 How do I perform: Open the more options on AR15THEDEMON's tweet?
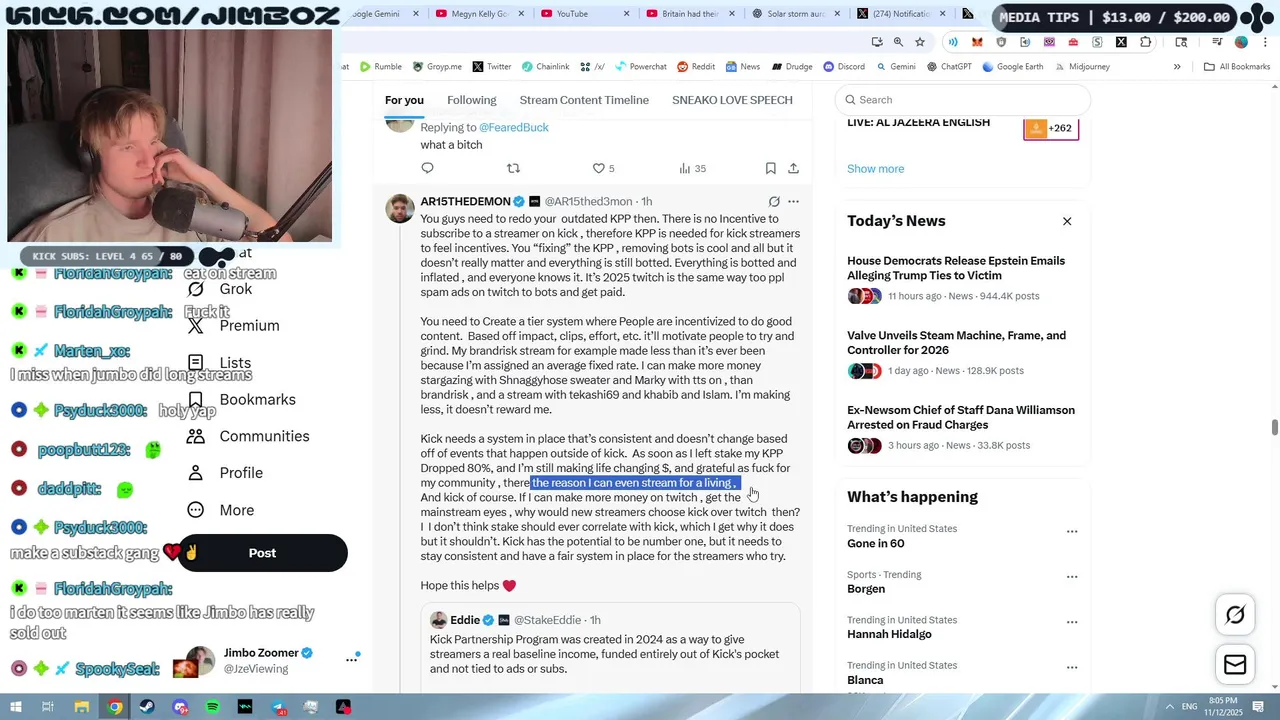pos(793,201)
